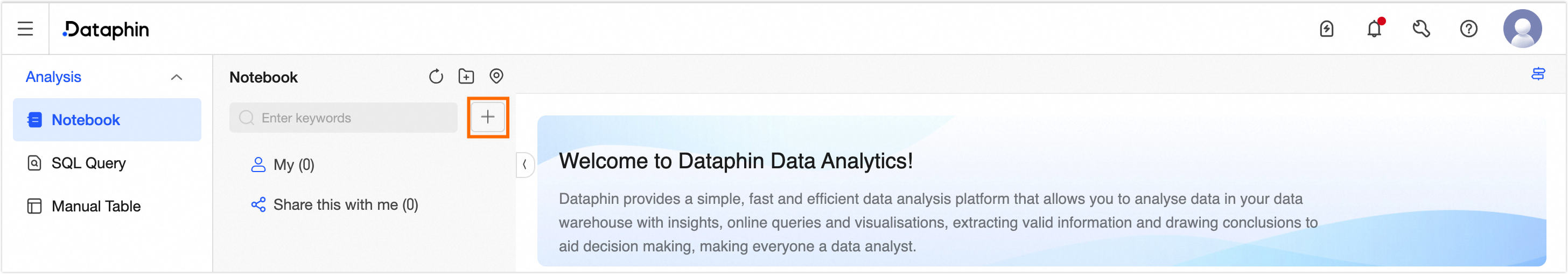1568x274 pixels.
Task: Open the help question mark icon
Action: pos(1469,29)
